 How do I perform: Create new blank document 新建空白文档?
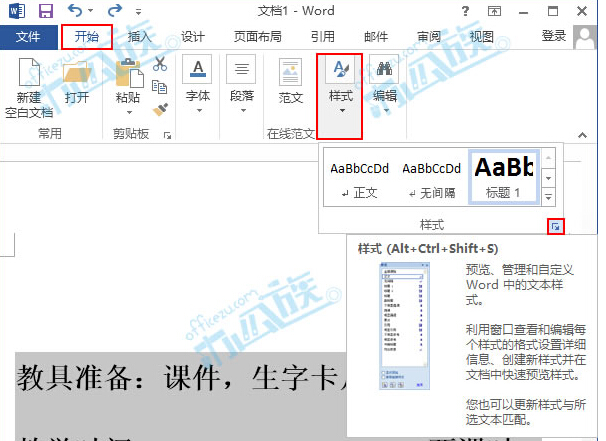point(29,88)
